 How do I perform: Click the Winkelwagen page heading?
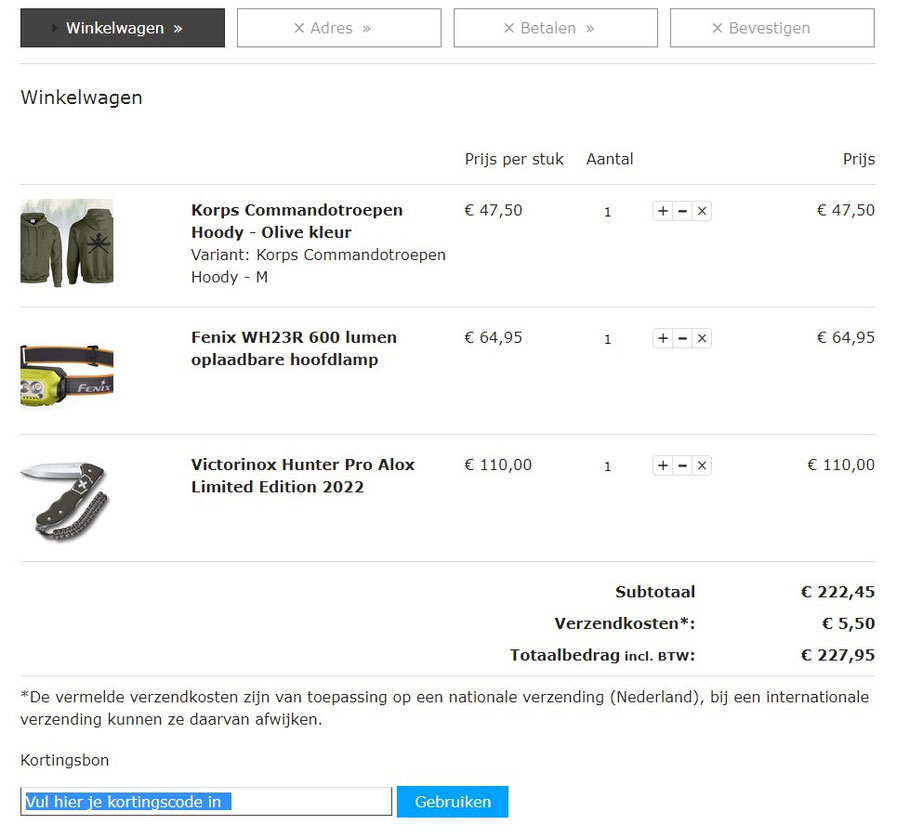[x=81, y=97]
